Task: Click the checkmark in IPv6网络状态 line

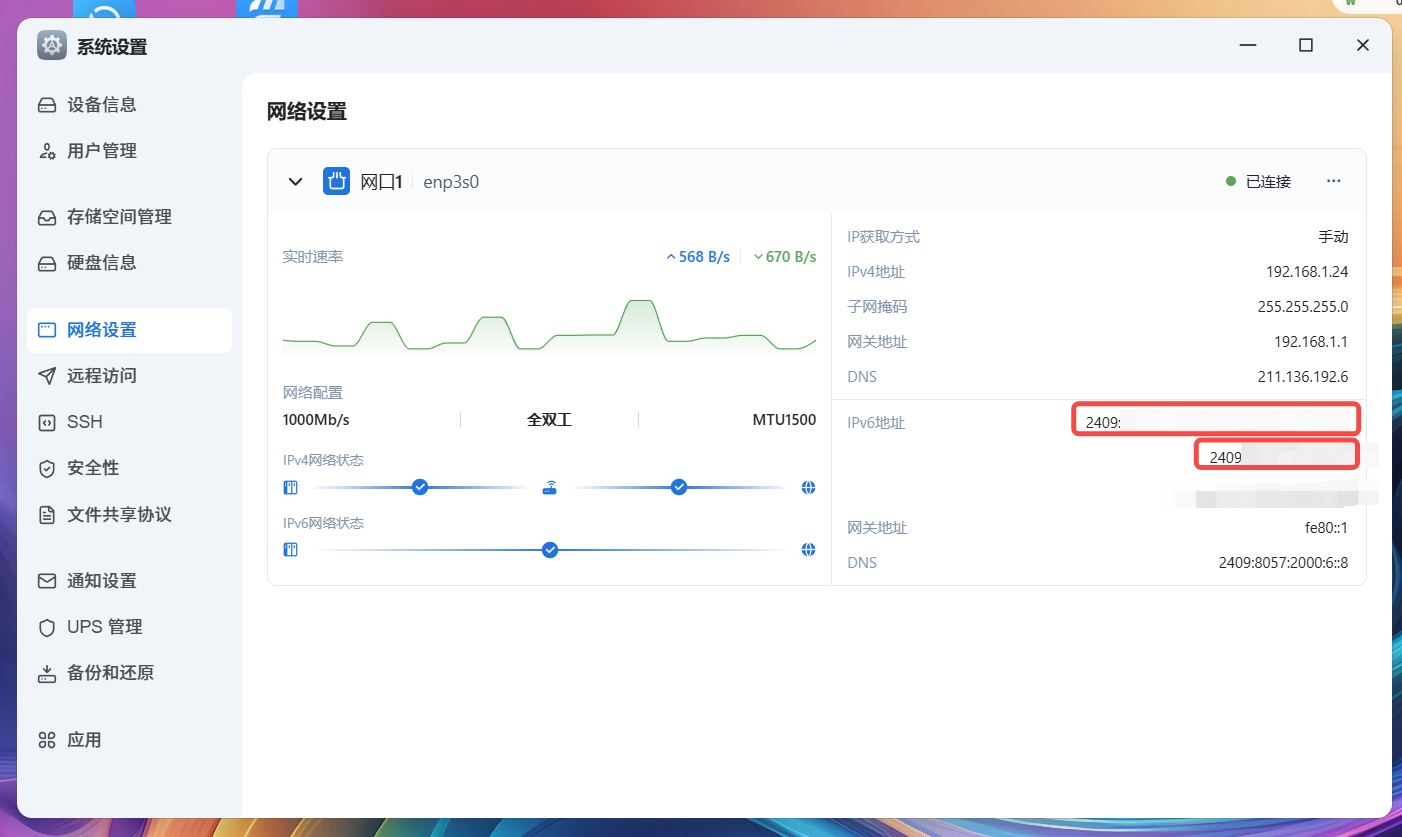Action: tap(549, 550)
